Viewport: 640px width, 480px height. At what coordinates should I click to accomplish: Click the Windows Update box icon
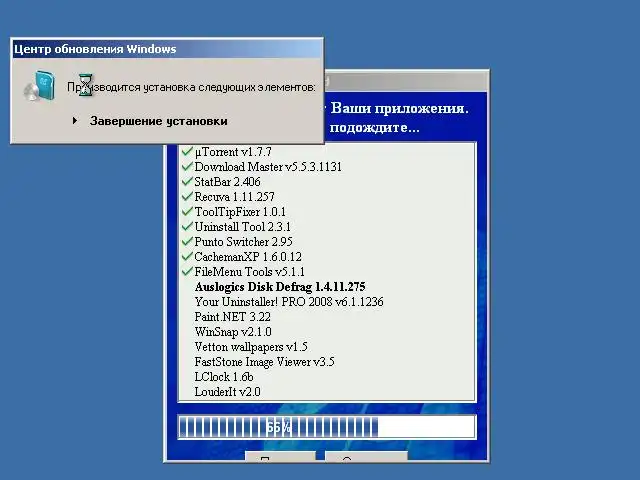(x=40, y=86)
